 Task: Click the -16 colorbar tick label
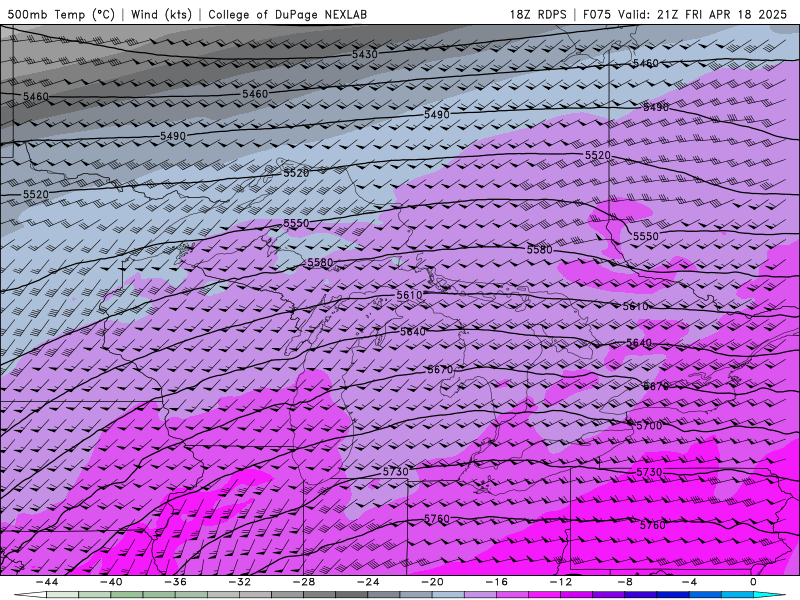(x=497, y=582)
